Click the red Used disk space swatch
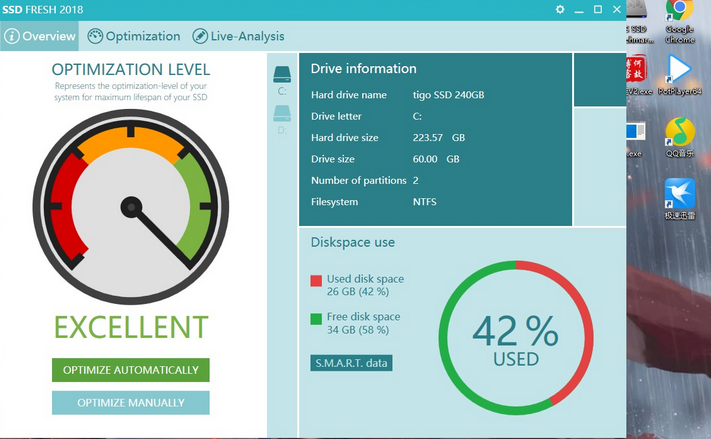Screen dimensions: 711x439 tap(316, 280)
